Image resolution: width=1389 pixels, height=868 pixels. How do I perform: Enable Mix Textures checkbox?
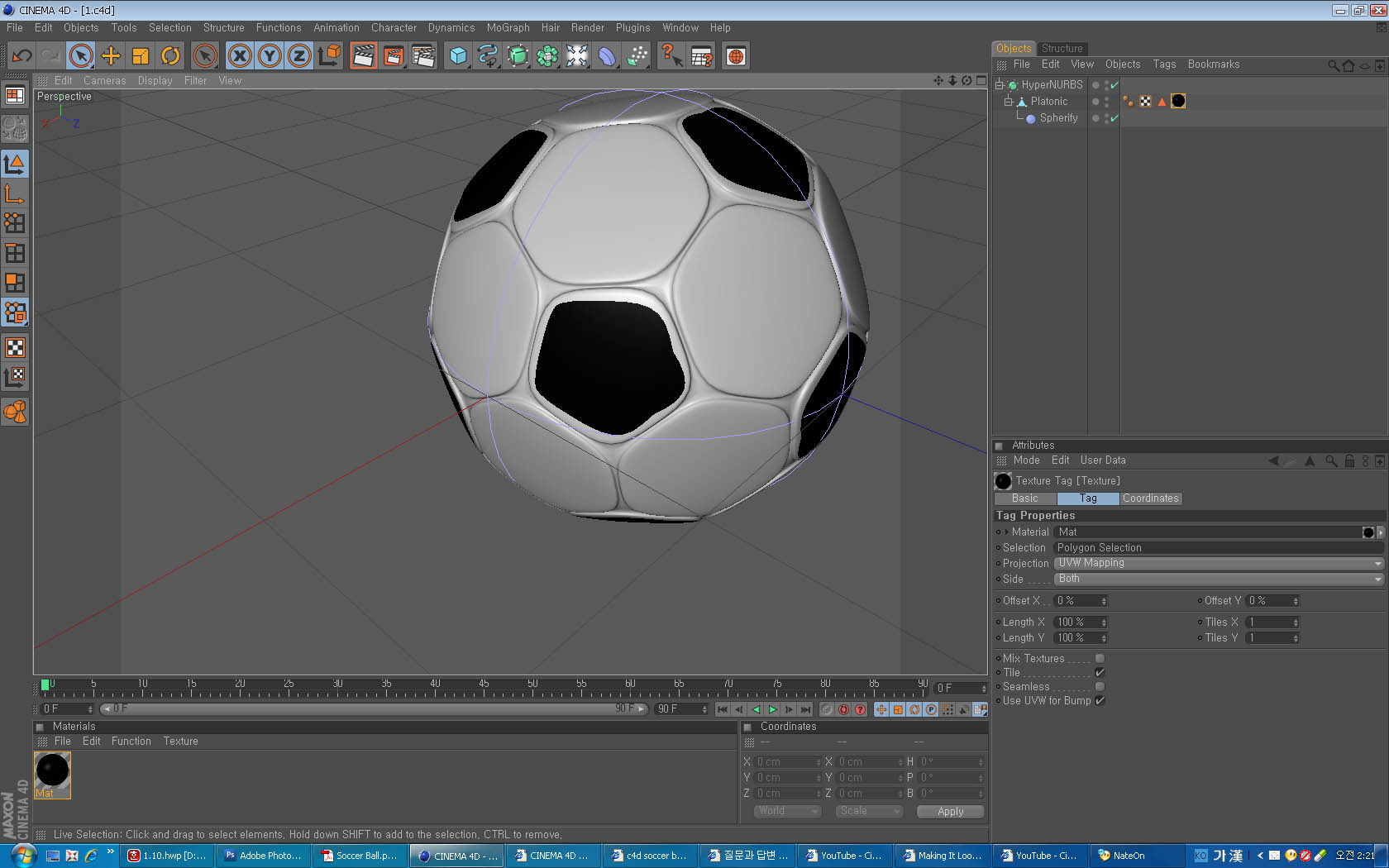pos(1100,658)
